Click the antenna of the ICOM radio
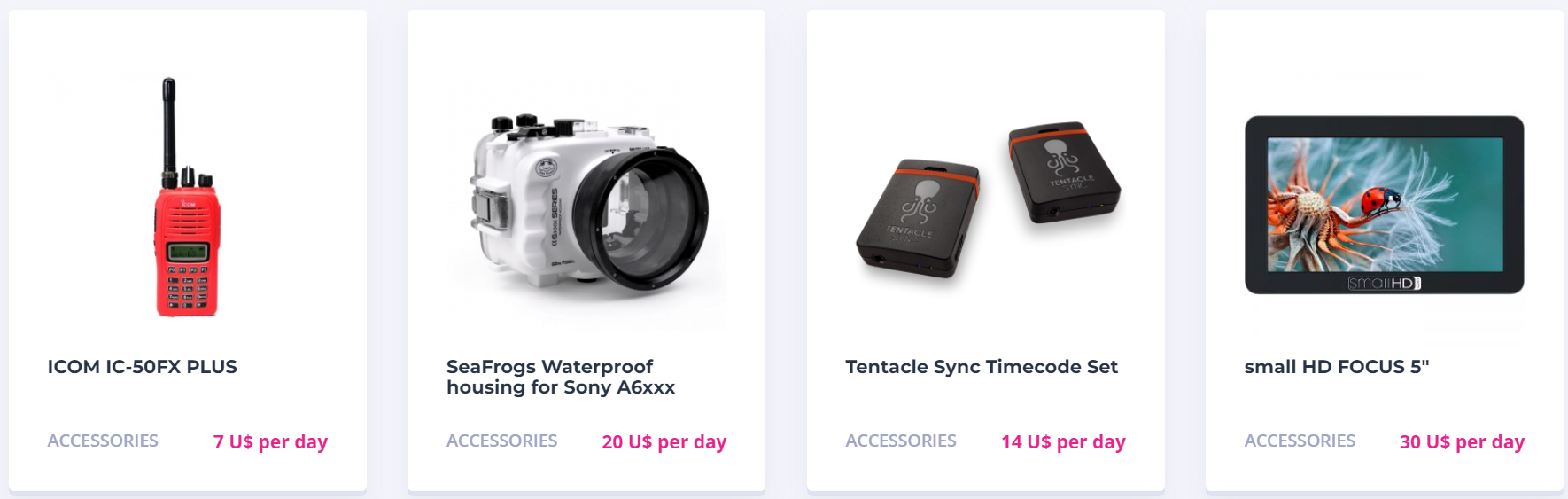 168,124
